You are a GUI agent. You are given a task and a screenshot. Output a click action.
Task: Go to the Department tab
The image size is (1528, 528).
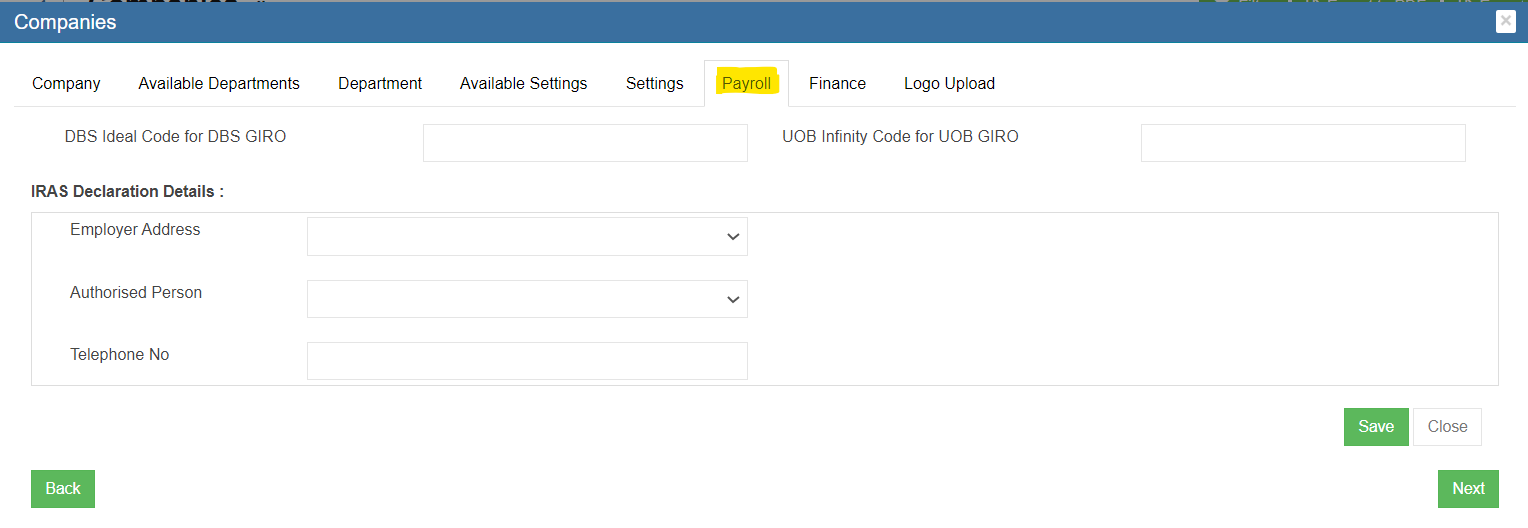click(380, 84)
